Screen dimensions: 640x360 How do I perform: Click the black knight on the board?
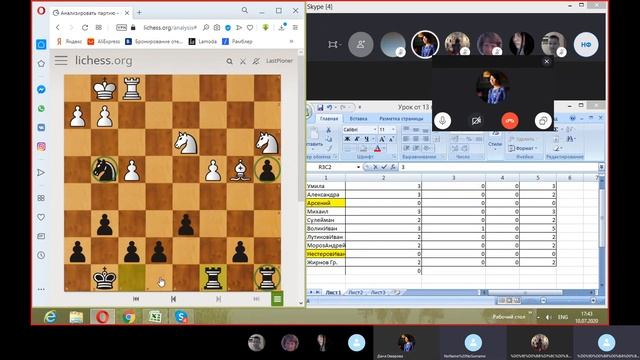pos(104,169)
